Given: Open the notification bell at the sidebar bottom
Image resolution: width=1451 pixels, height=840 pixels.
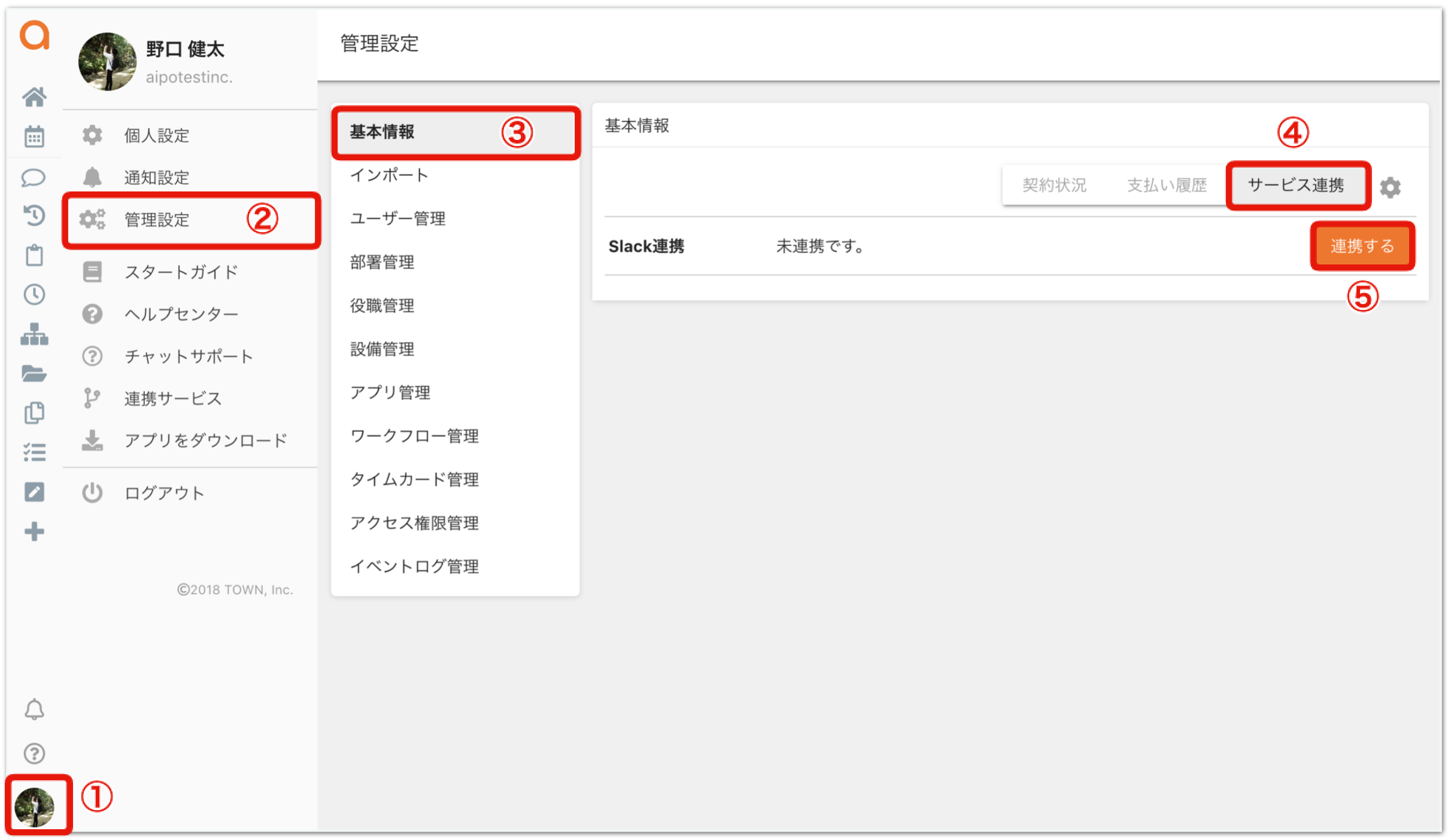Looking at the screenshot, I should (x=34, y=710).
